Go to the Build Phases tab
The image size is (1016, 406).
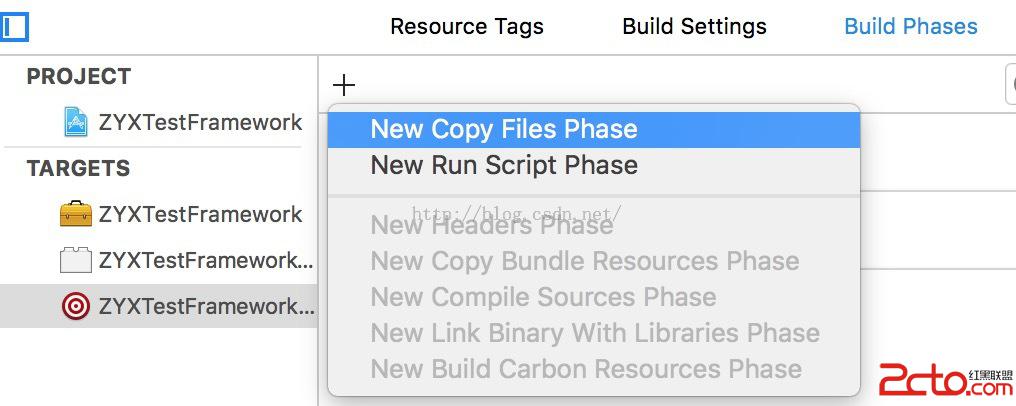pyautogui.click(x=910, y=27)
